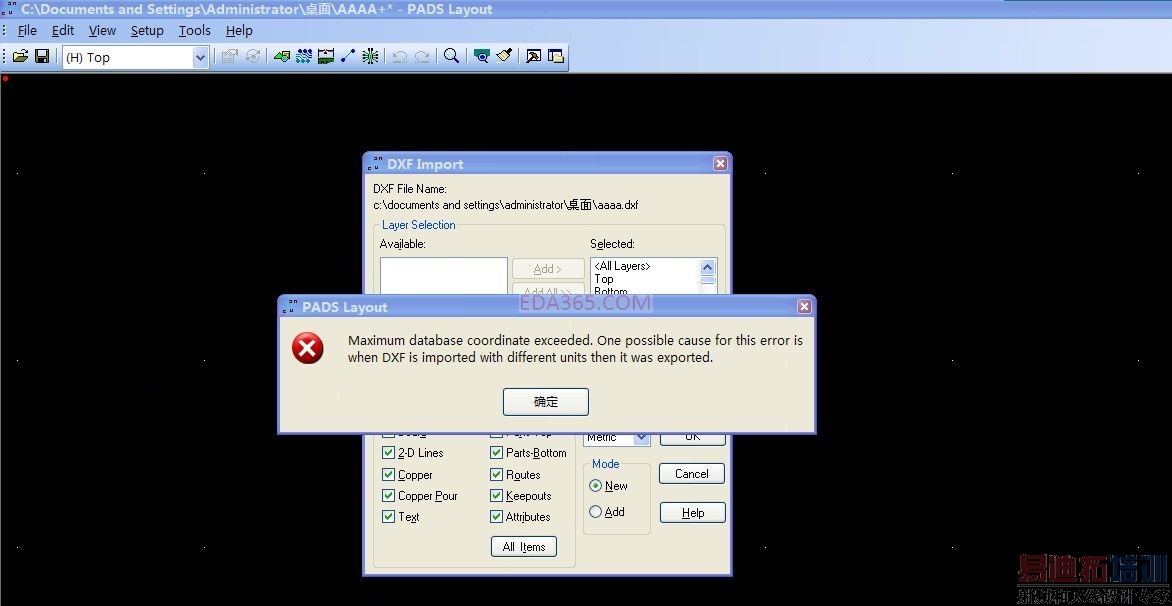The height and width of the screenshot is (606, 1172).
Task: Click the red error icon in message box
Action: 308,349
